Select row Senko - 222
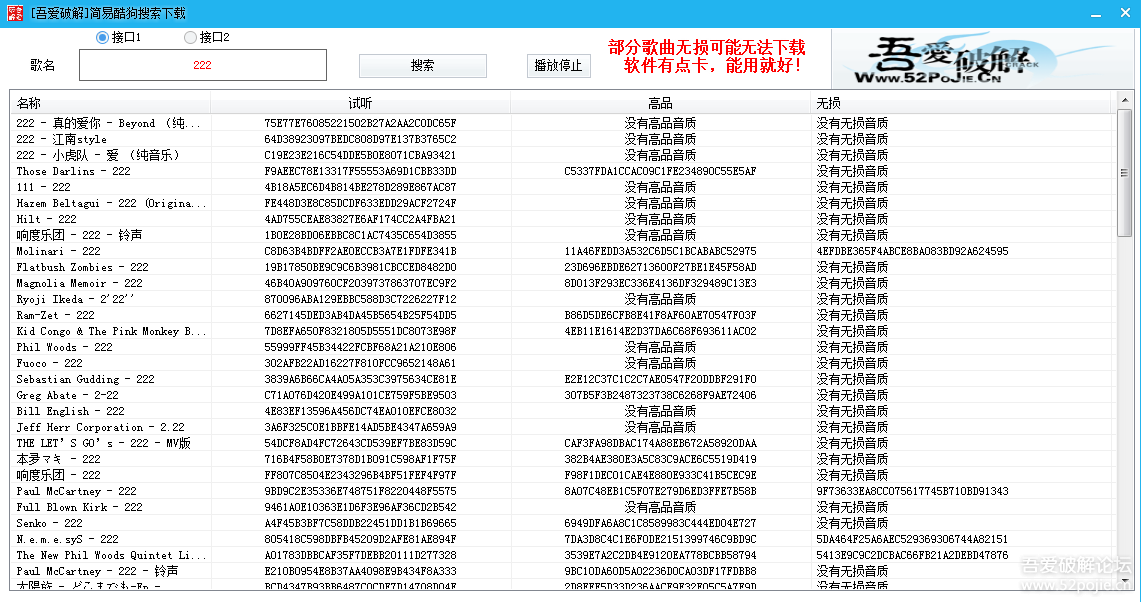1141x602 pixels. tap(560, 523)
